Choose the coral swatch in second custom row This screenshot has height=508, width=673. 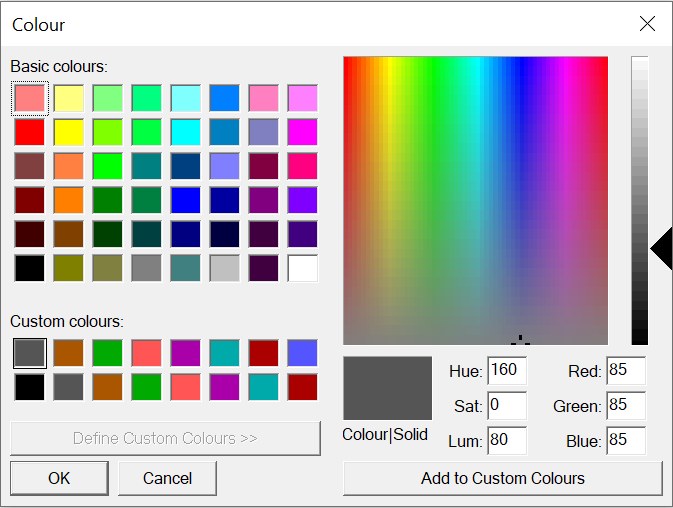coord(185,387)
